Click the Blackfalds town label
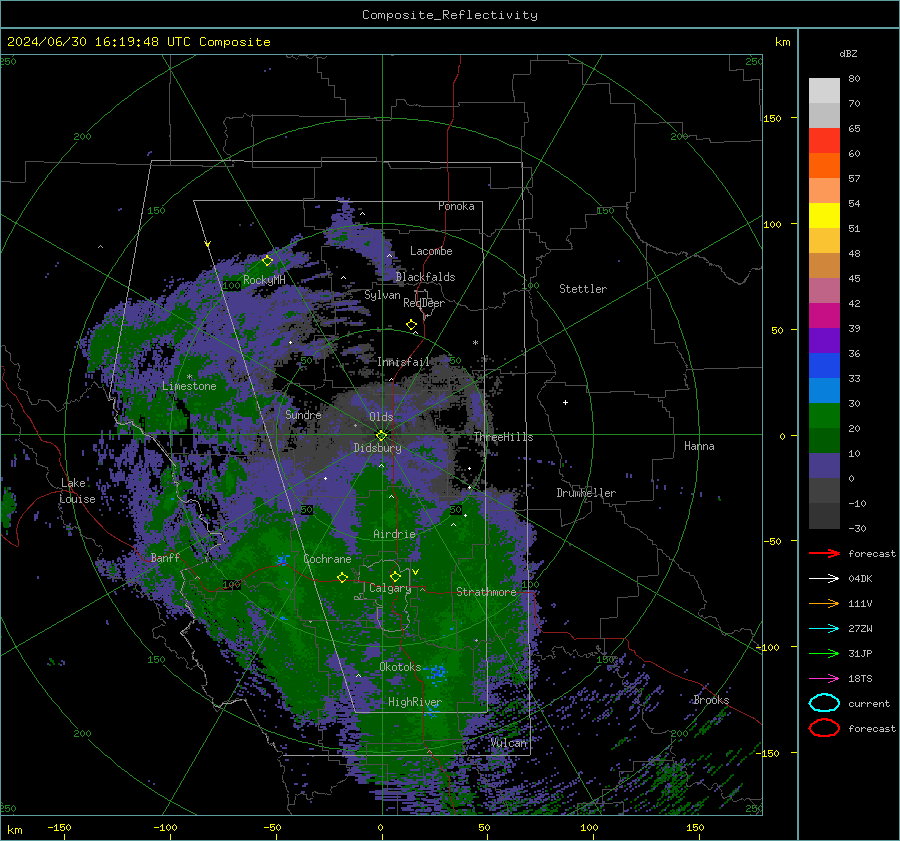 point(425,277)
